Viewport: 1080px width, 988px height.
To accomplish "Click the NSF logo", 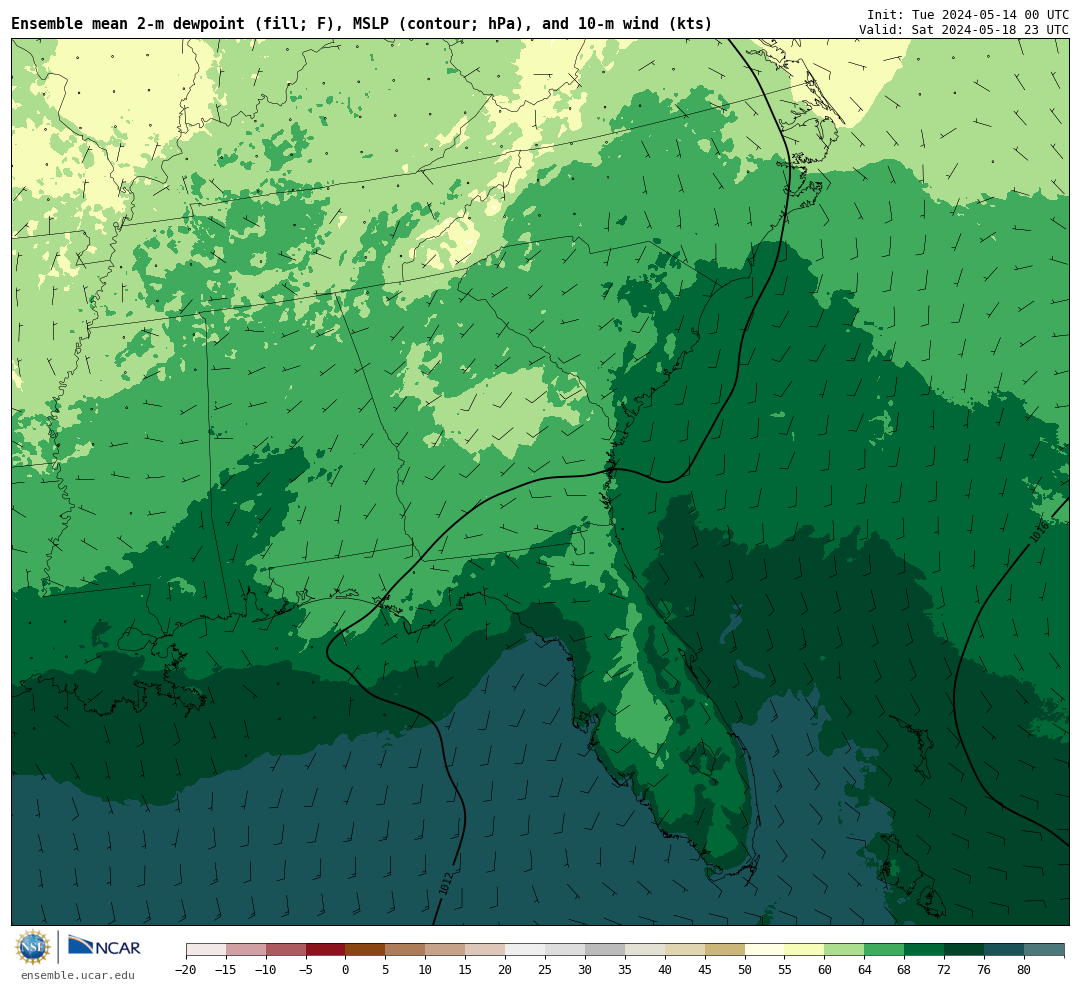I will point(33,947).
